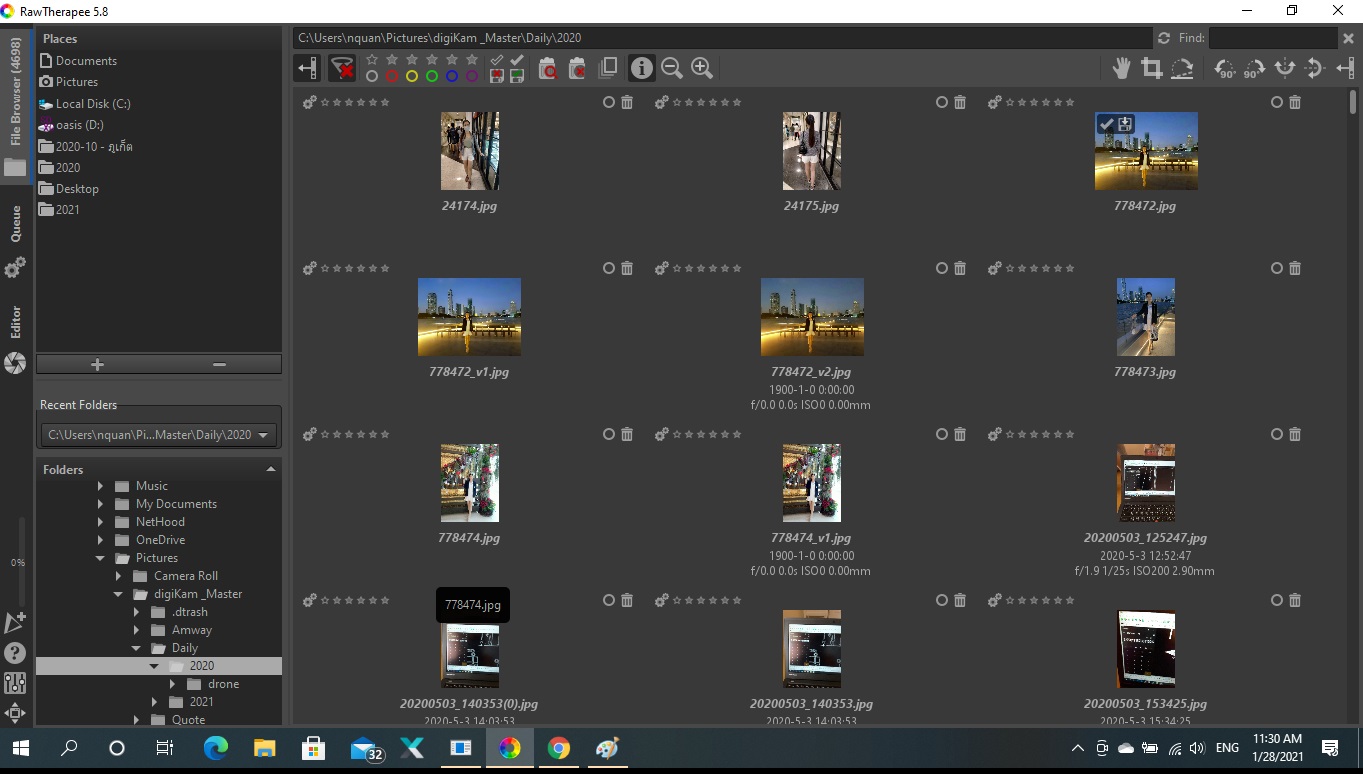Clear all thumbnail filters

[x=342, y=68]
